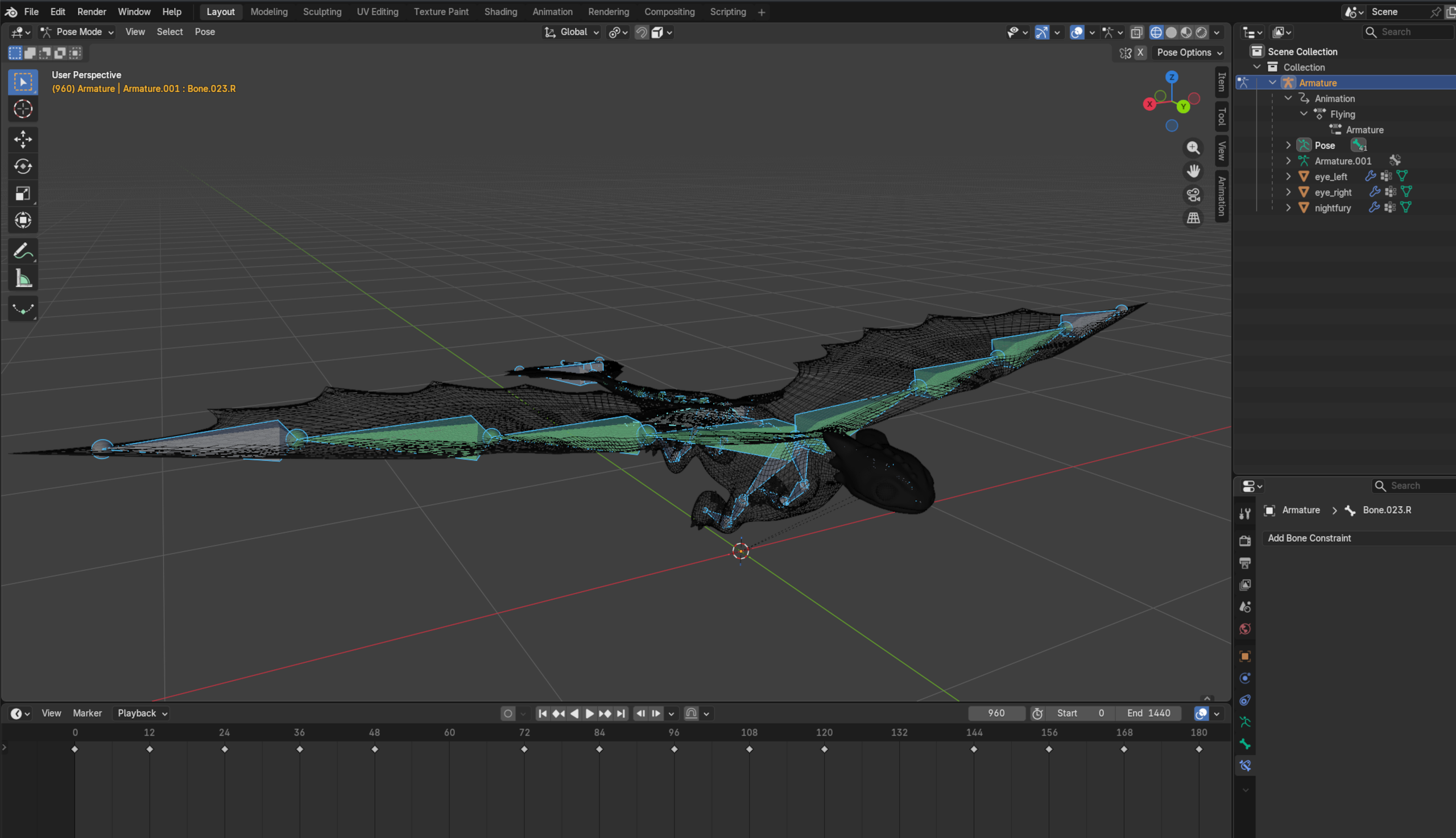Open the File menu

tap(31, 11)
